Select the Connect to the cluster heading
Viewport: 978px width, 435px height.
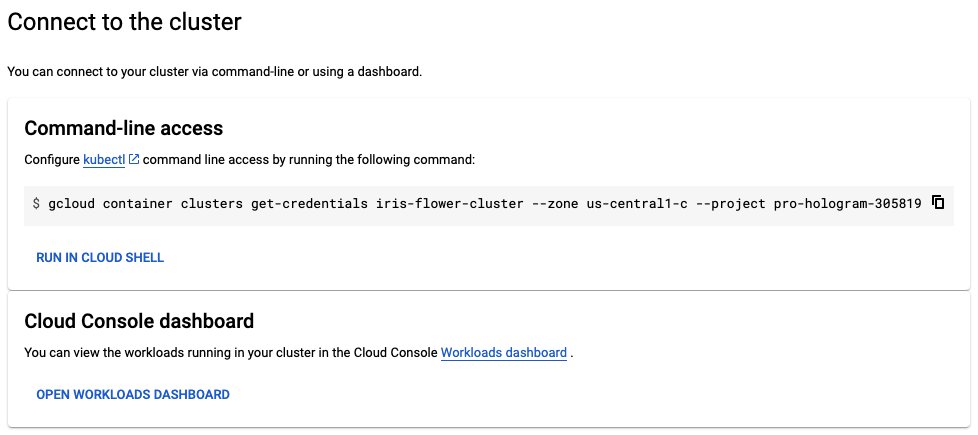[125, 22]
